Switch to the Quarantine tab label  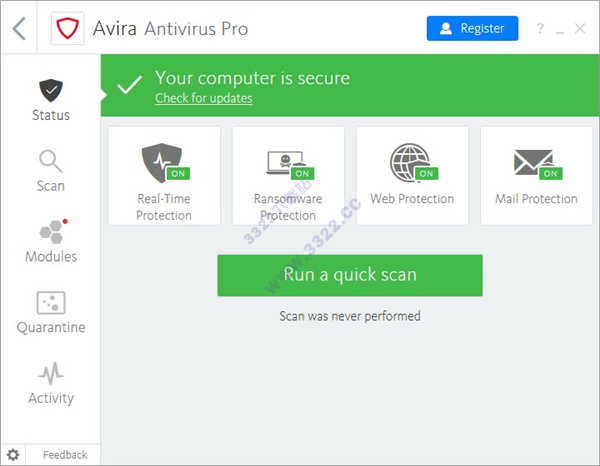pyautogui.click(x=51, y=328)
